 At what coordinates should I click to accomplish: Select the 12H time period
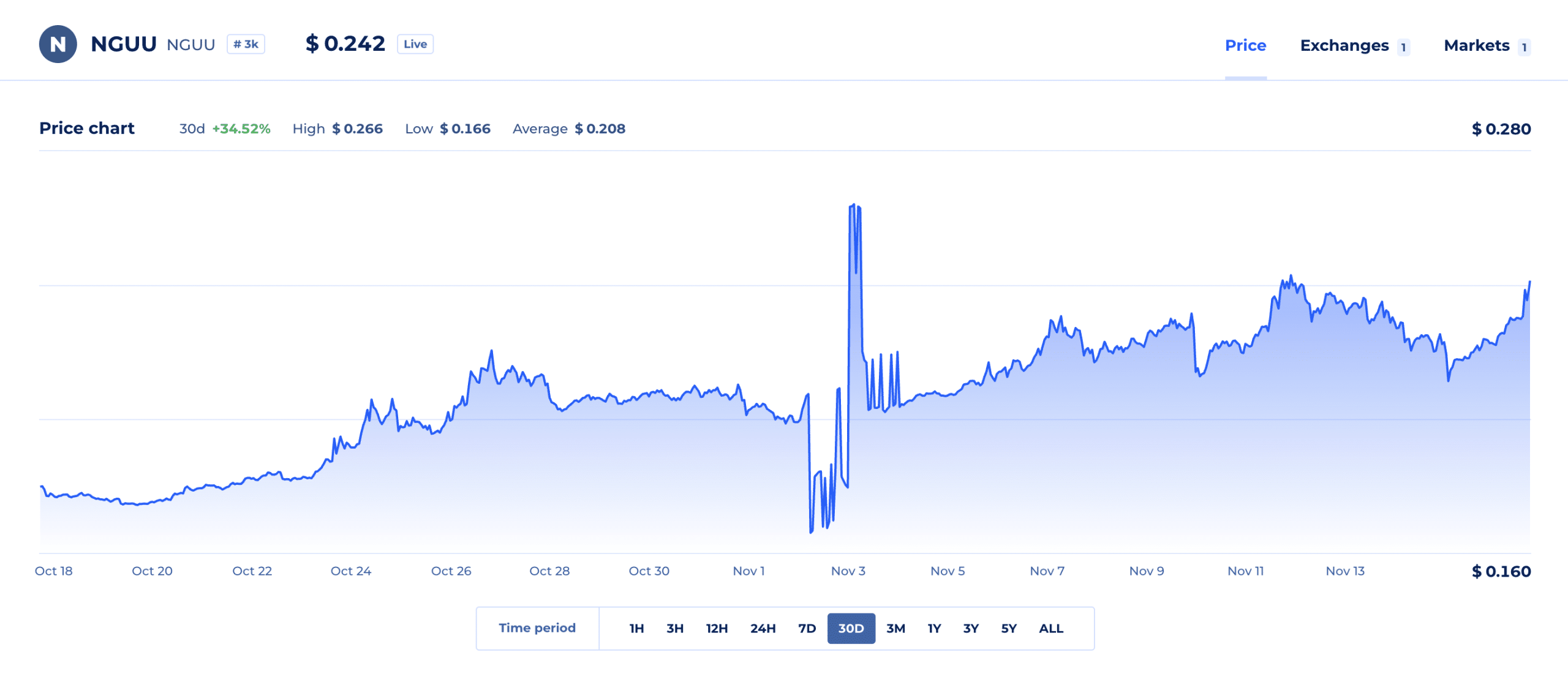tap(717, 628)
